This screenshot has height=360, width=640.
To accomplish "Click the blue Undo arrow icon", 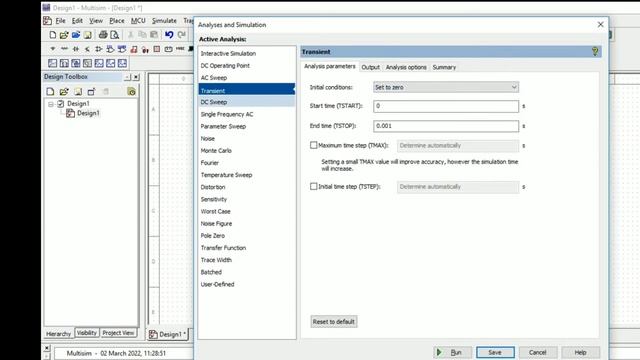I will click(x=169, y=35).
